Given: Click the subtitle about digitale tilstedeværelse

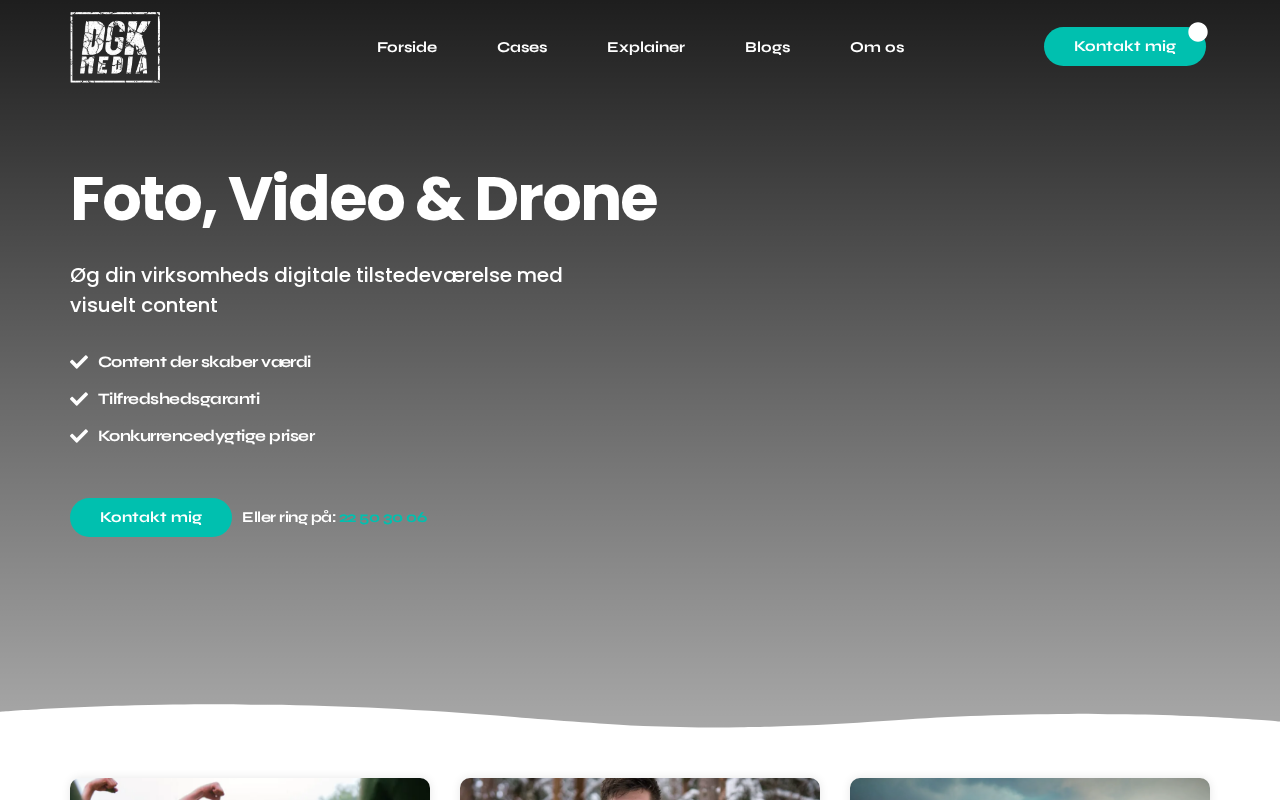Looking at the screenshot, I should (x=316, y=290).
